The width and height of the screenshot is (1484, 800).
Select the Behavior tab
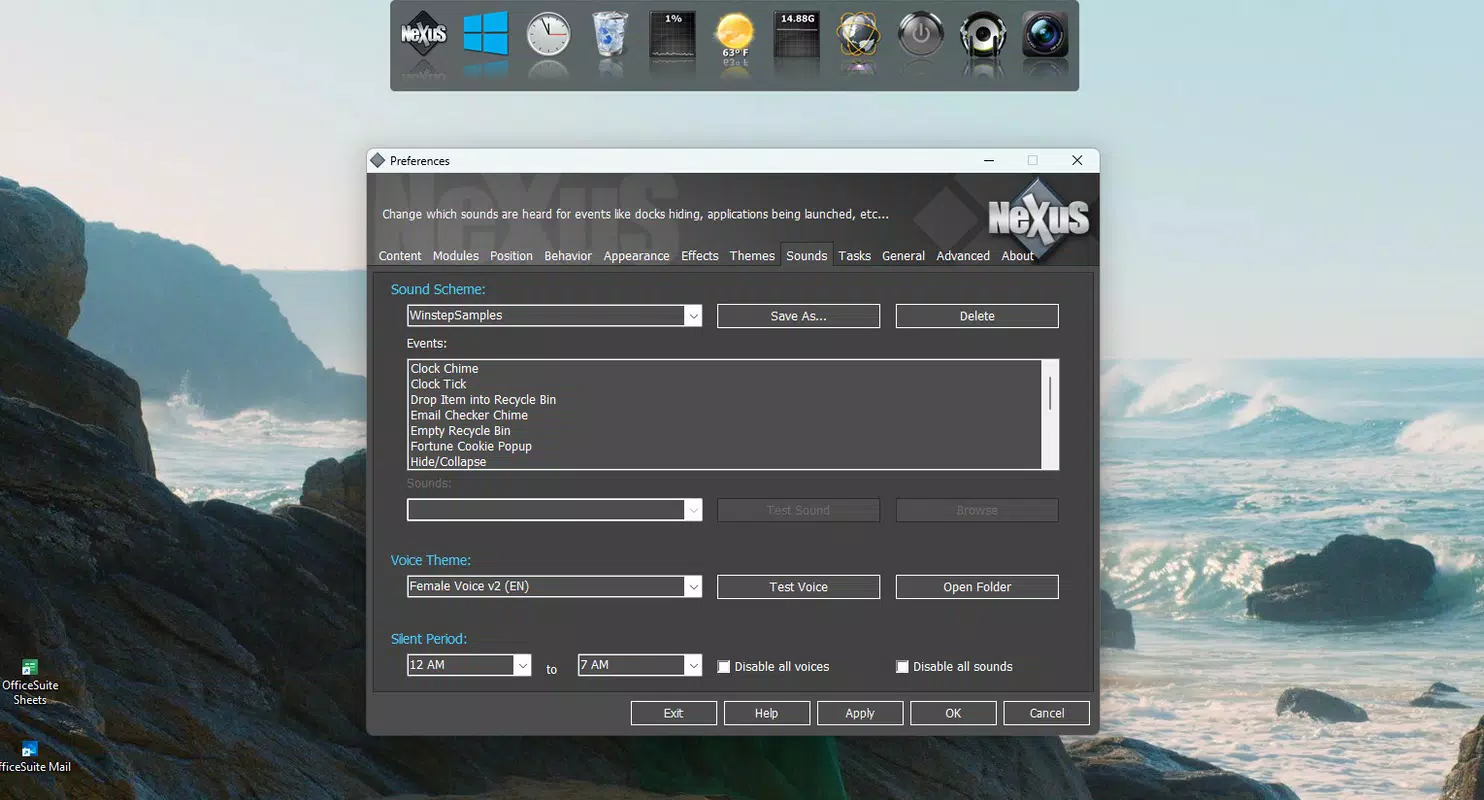pos(568,256)
